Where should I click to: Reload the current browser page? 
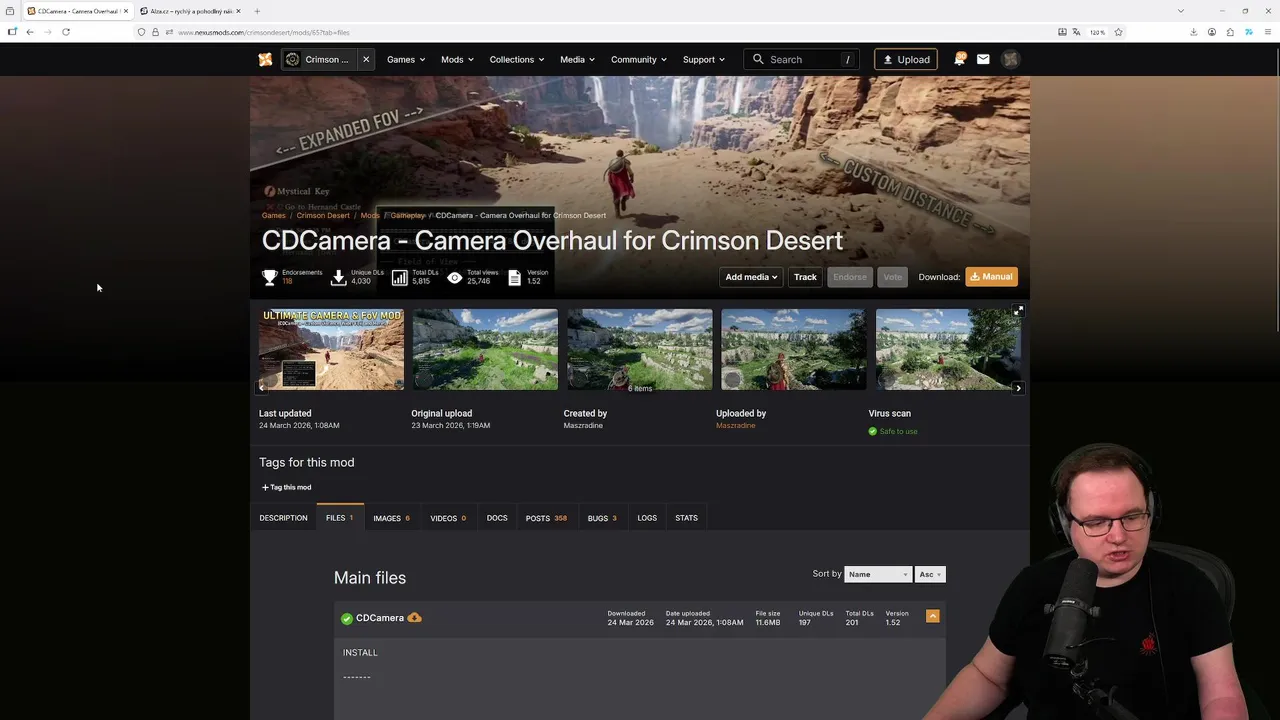click(x=66, y=32)
